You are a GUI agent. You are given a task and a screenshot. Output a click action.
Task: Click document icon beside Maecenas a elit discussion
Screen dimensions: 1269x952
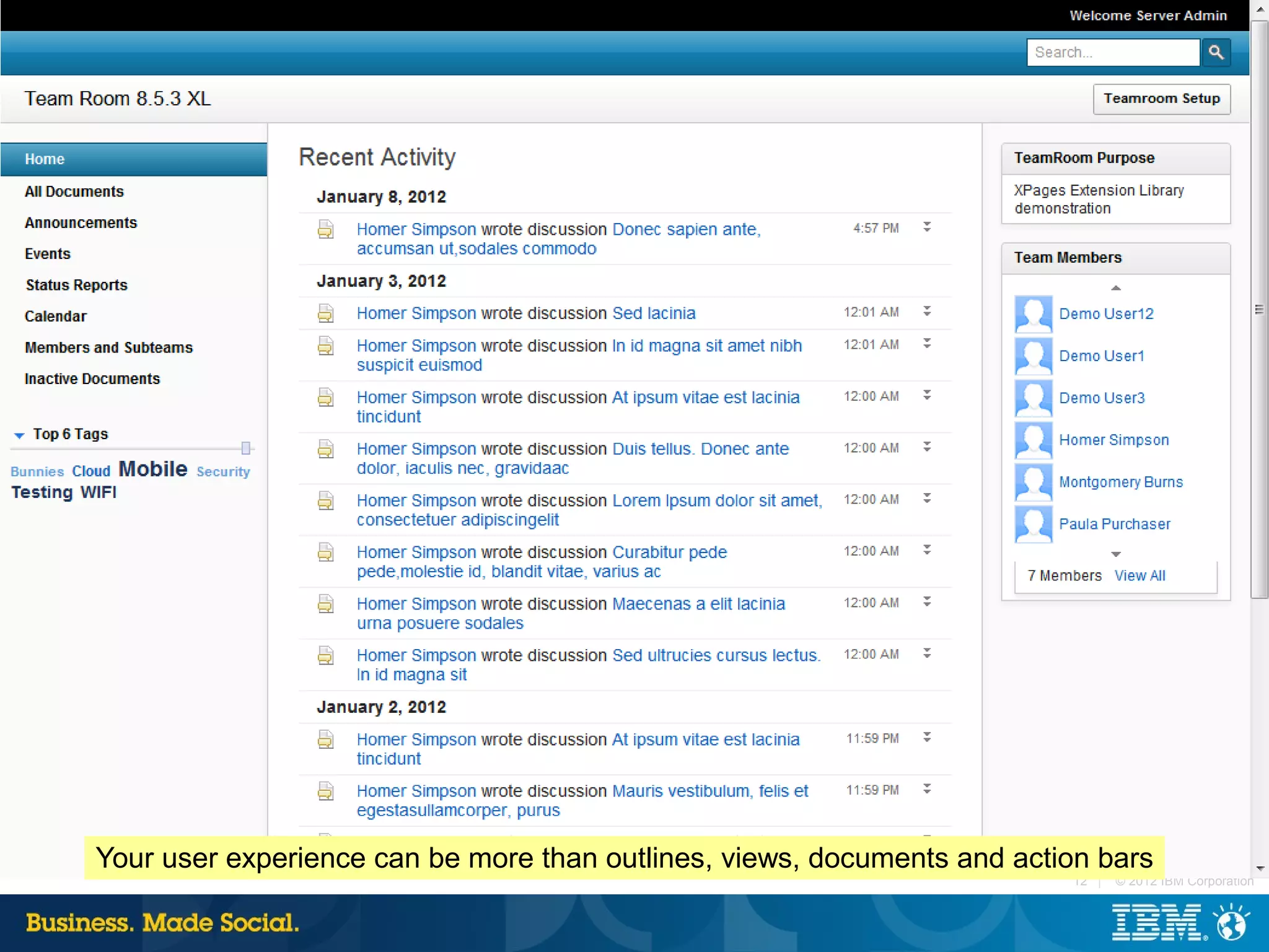point(325,604)
